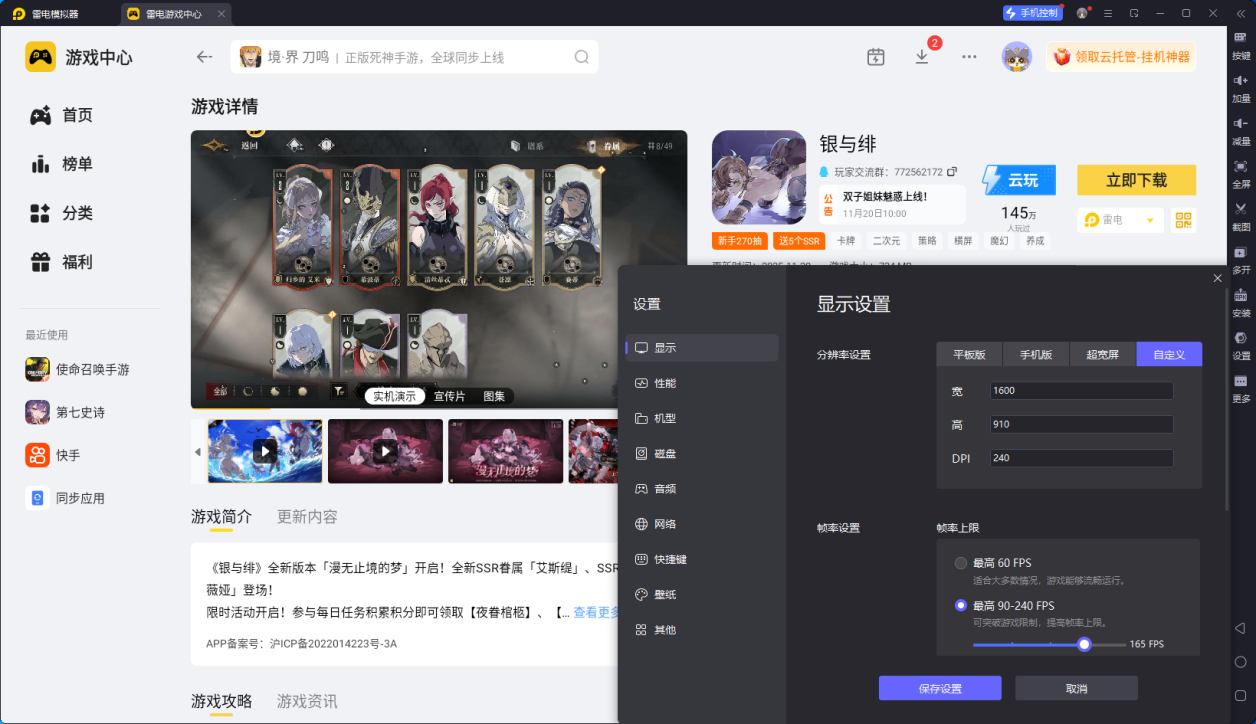Open 机型 in the settings list
The image size is (1256, 724).
click(702, 418)
